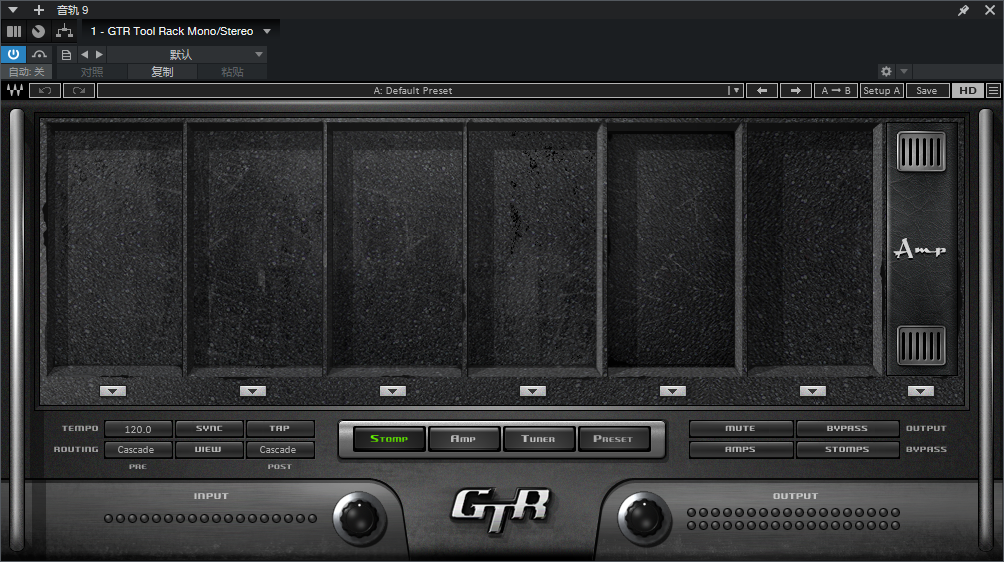Toggle Stomps bypass button
The height and width of the screenshot is (562, 1004).
[847, 450]
